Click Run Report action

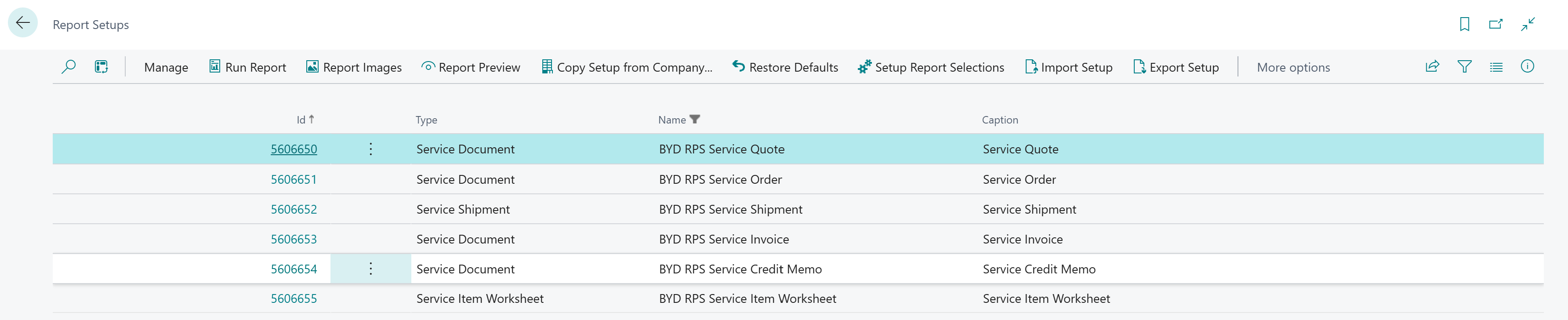[248, 68]
